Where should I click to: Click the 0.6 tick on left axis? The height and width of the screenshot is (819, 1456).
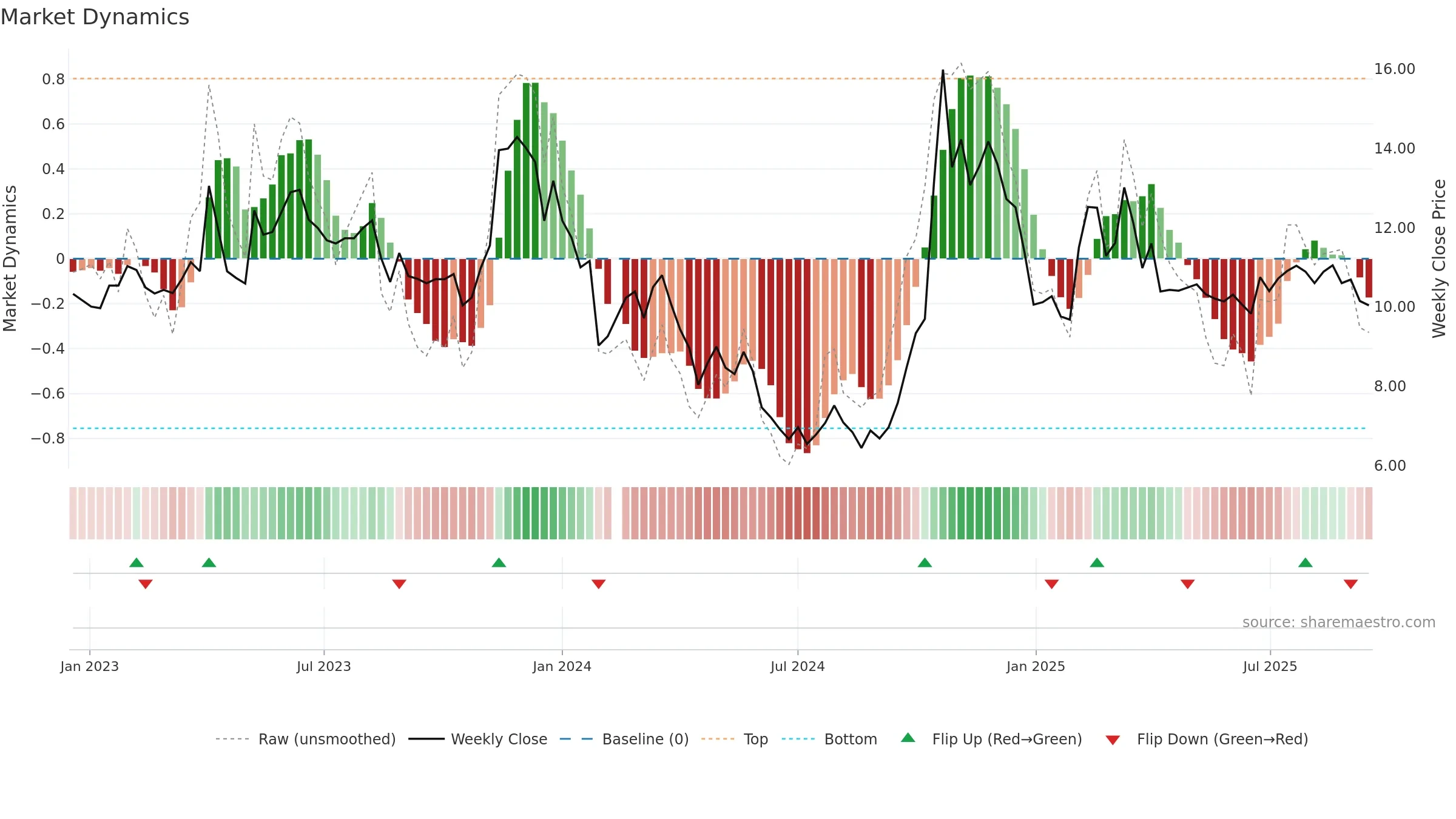point(53,124)
